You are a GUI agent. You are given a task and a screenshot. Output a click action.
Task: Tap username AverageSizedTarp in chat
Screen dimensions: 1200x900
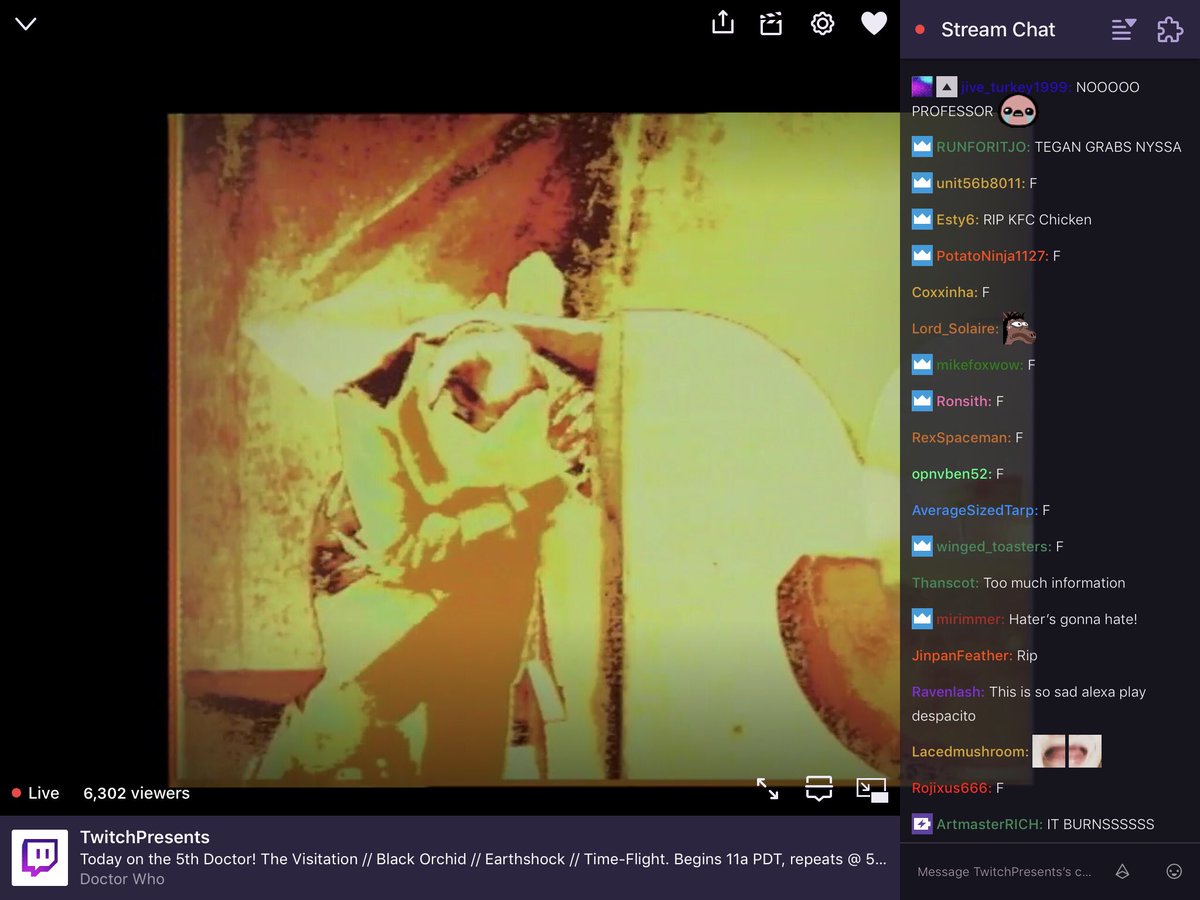pos(974,510)
